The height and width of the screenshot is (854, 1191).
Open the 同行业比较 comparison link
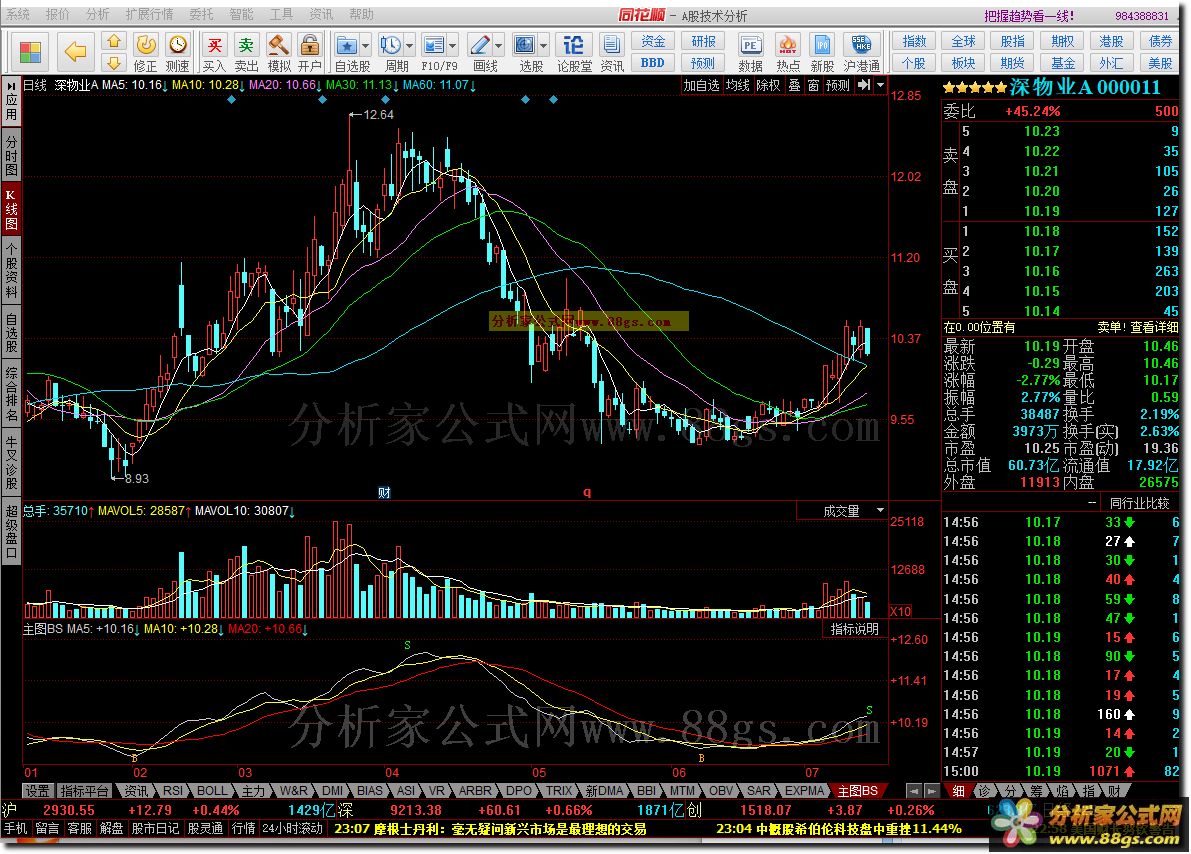[x=1139, y=503]
